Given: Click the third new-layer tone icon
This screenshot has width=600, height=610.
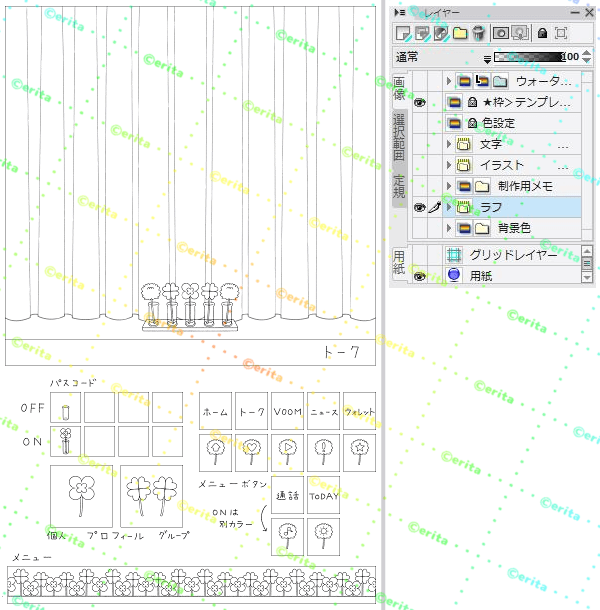Looking at the screenshot, I should 441,33.
